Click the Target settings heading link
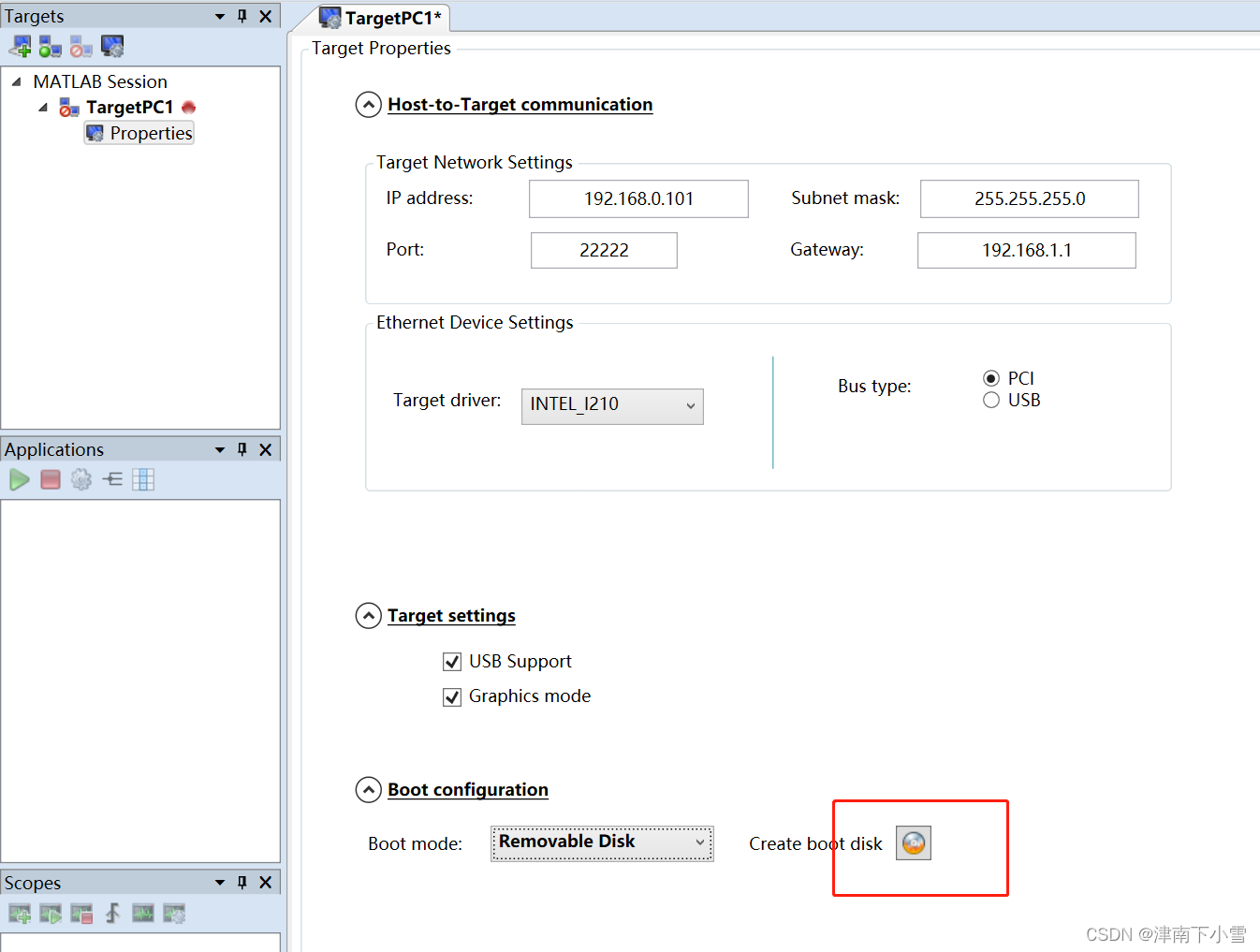The height and width of the screenshot is (952, 1260). (451, 615)
